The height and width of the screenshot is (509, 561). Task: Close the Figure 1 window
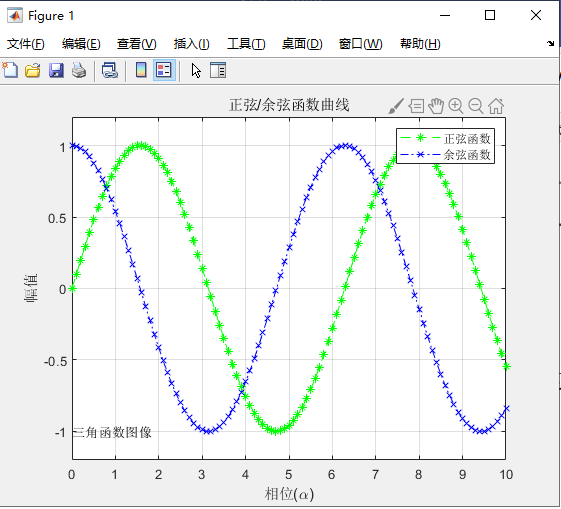[x=536, y=15]
